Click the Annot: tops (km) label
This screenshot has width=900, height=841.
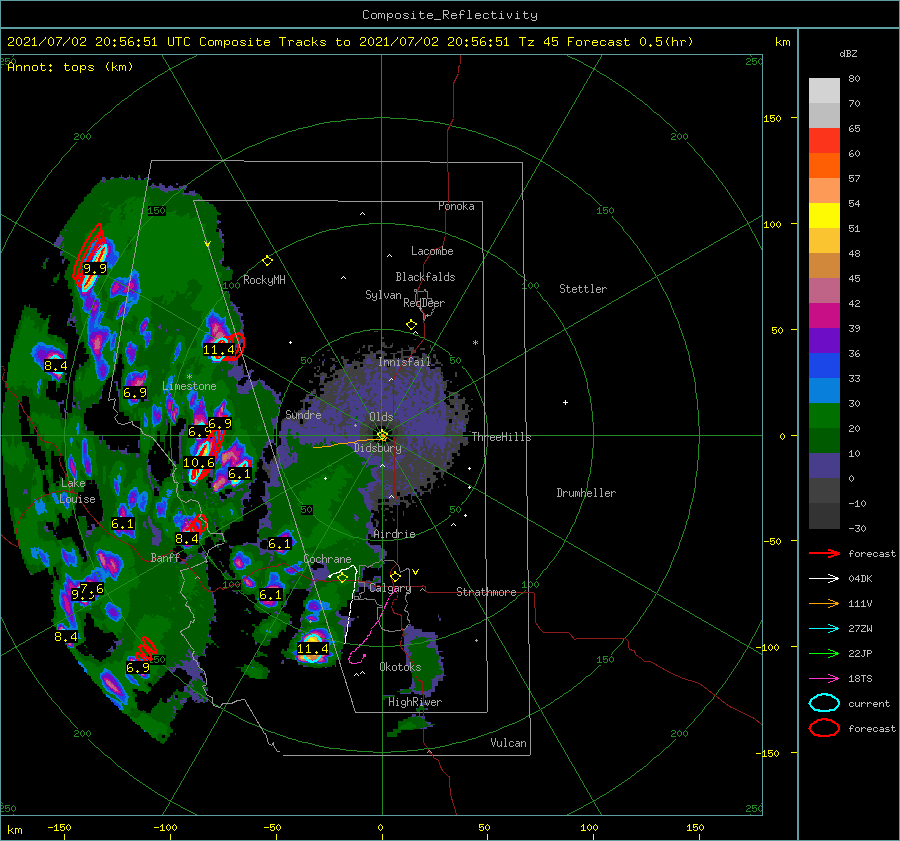(70, 67)
